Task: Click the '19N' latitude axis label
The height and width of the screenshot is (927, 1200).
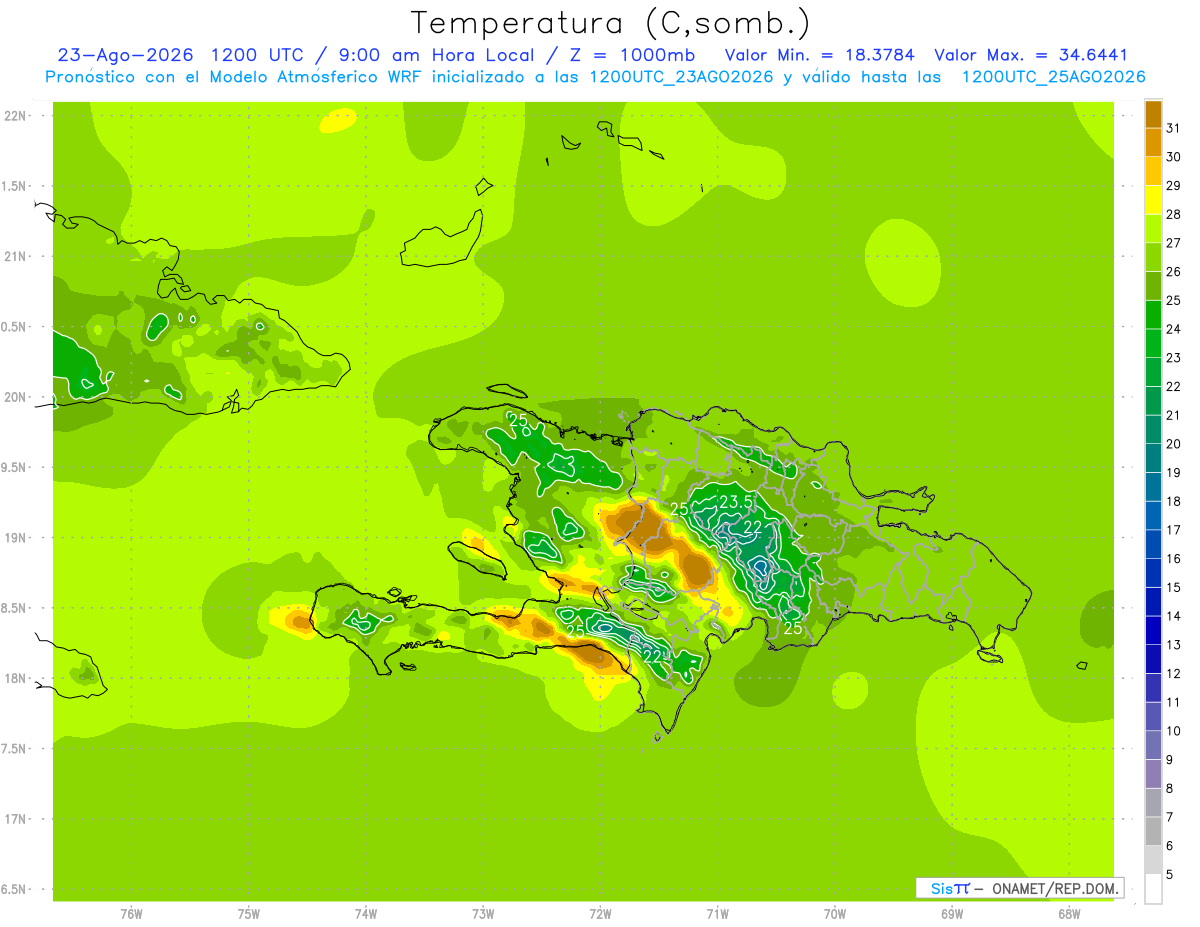Action: 15,538
